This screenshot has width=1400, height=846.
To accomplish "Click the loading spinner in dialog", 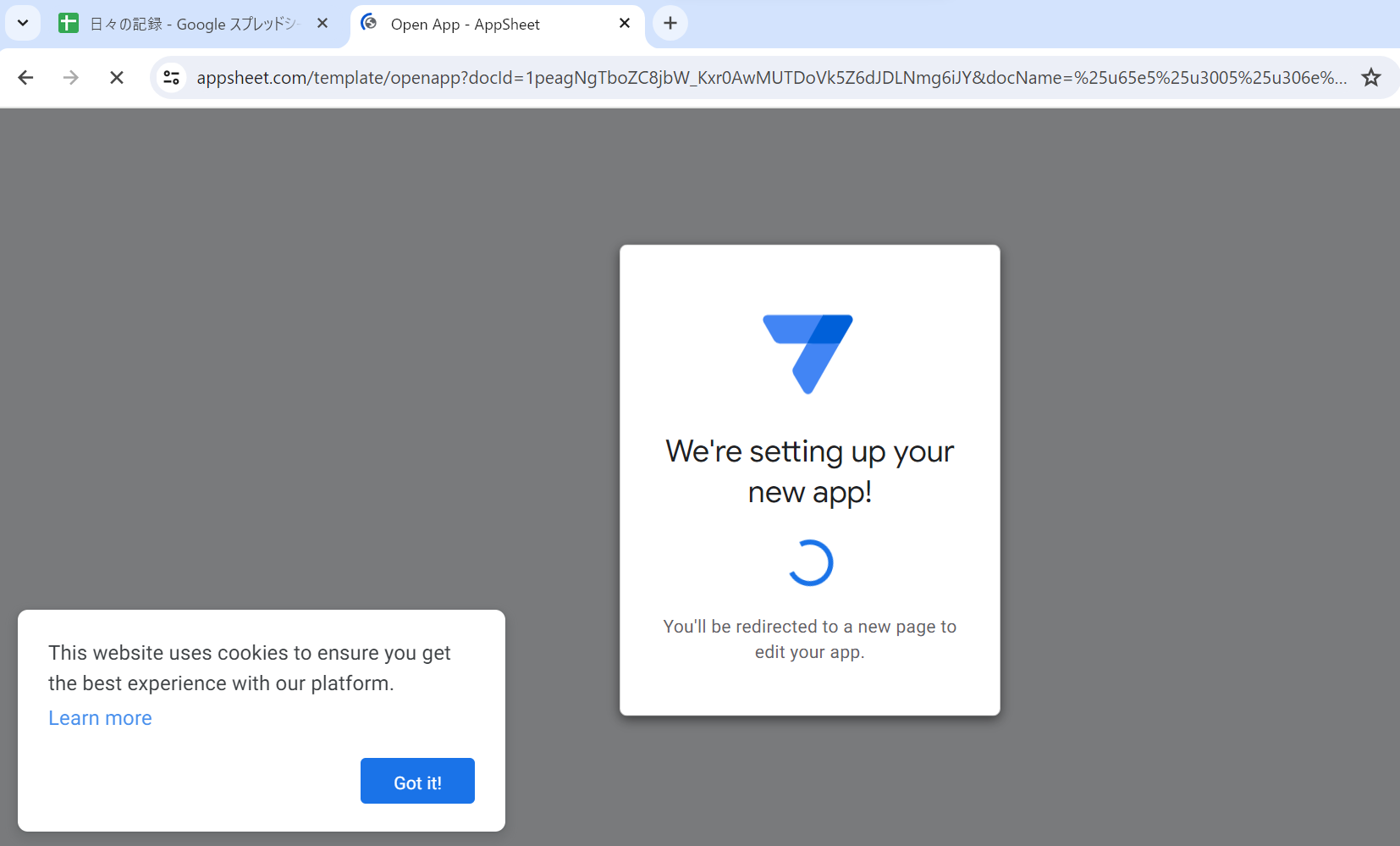I will [810, 563].
